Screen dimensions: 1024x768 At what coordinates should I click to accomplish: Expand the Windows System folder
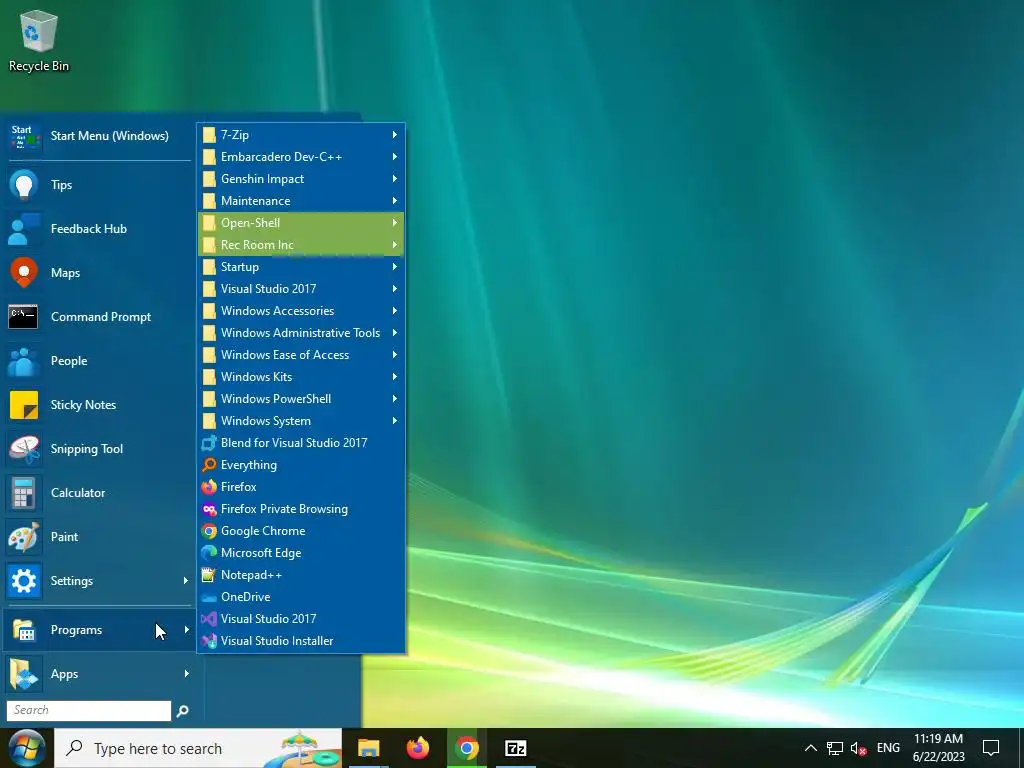tap(301, 421)
